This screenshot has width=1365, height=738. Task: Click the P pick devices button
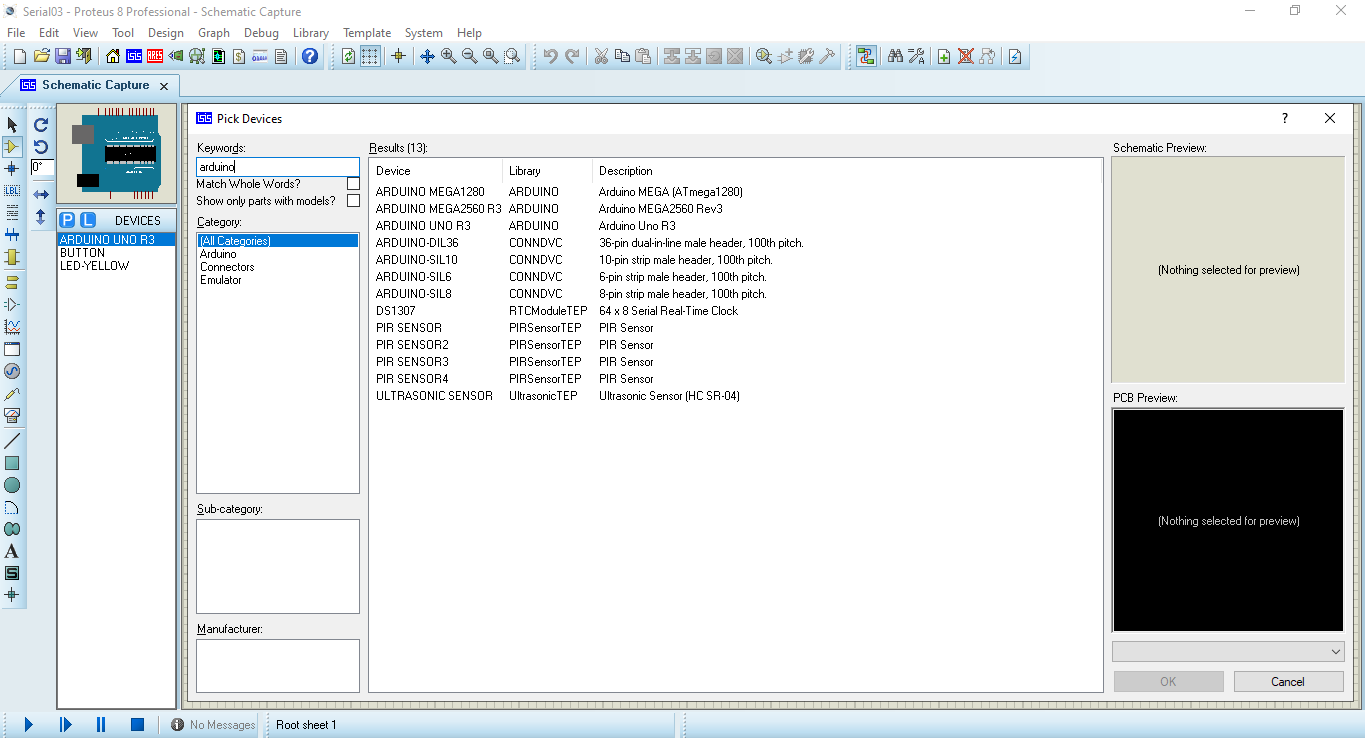67,220
